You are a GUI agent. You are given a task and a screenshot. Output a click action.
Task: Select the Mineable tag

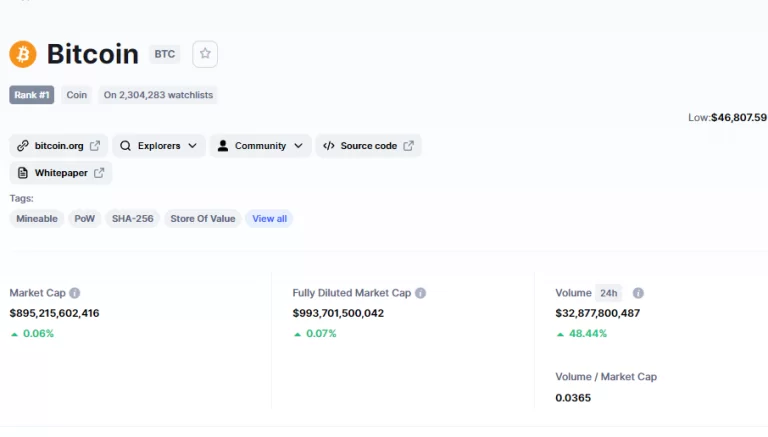[37, 219]
